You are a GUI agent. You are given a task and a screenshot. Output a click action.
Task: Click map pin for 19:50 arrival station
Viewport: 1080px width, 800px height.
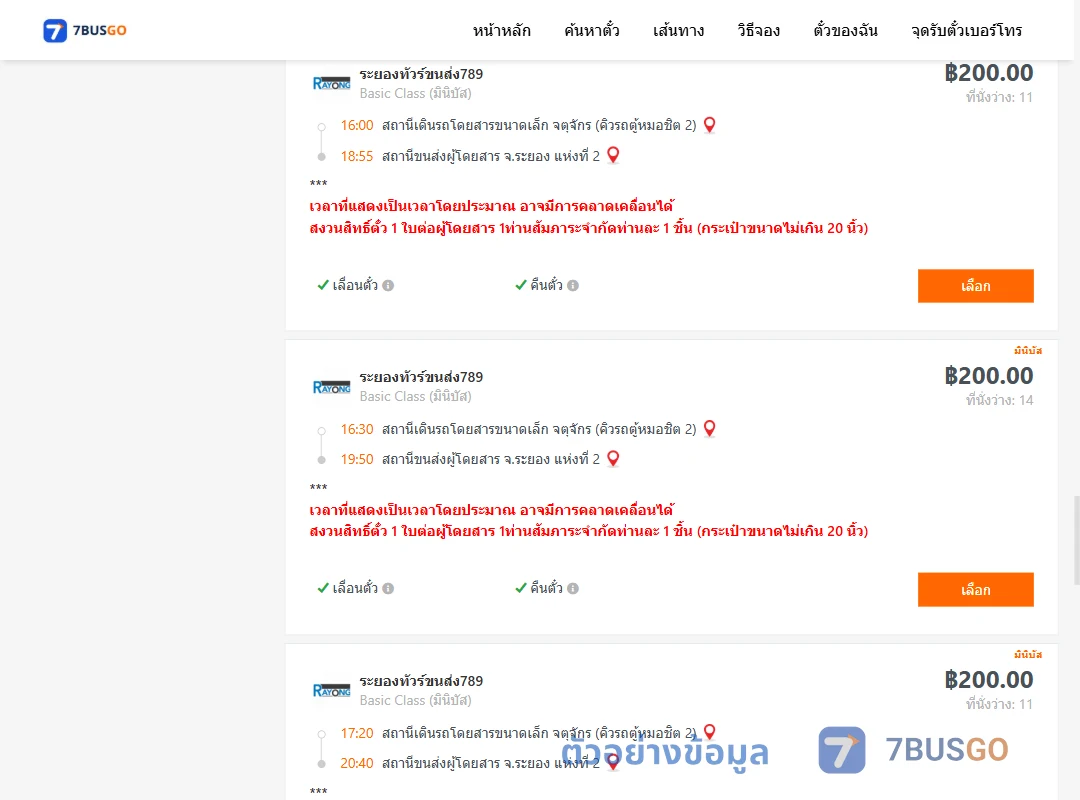pyautogui.click(x=613, y=458)
